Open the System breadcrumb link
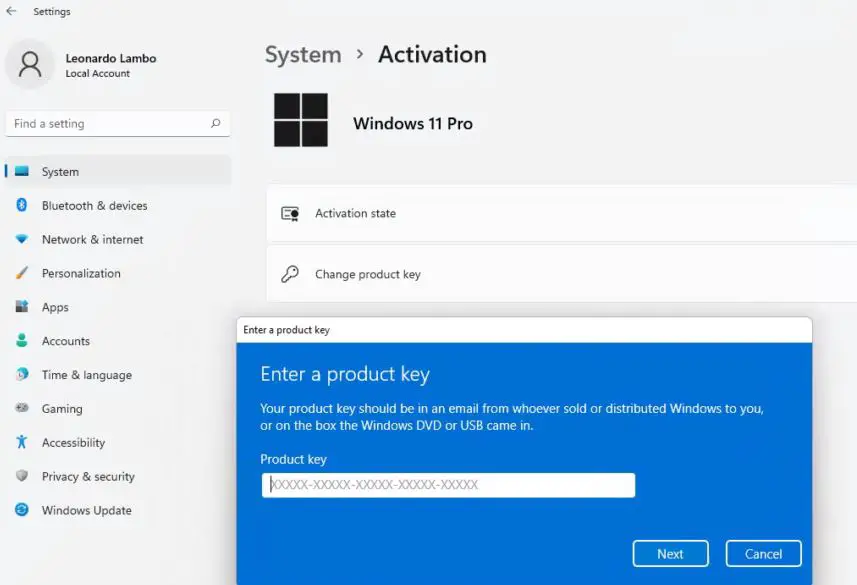Screen dimensions: 857x585 tap(303, 55)
